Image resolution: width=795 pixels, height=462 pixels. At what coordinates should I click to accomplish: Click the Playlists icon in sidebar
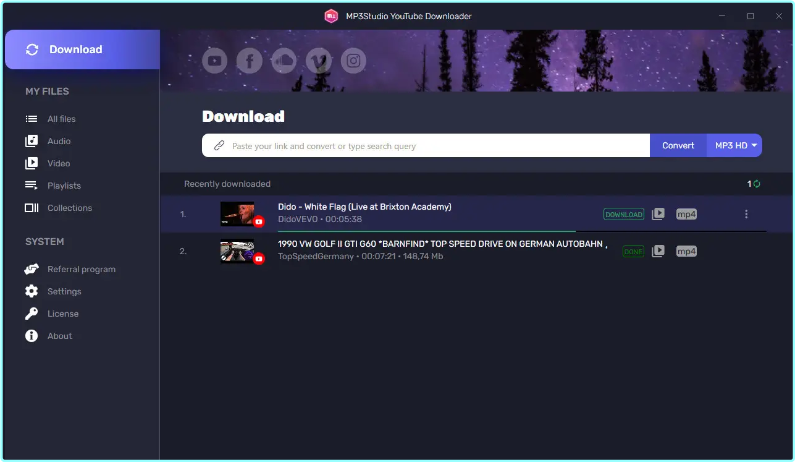(x=31, y=186)
